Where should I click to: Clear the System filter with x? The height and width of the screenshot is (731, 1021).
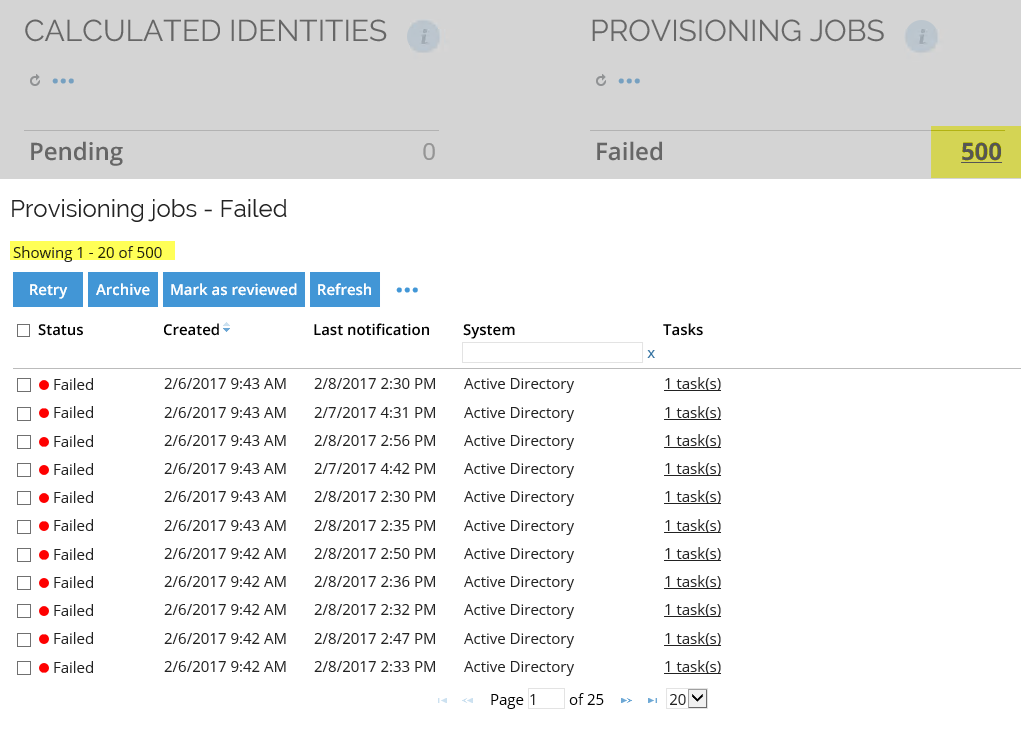tap(650, 353)
